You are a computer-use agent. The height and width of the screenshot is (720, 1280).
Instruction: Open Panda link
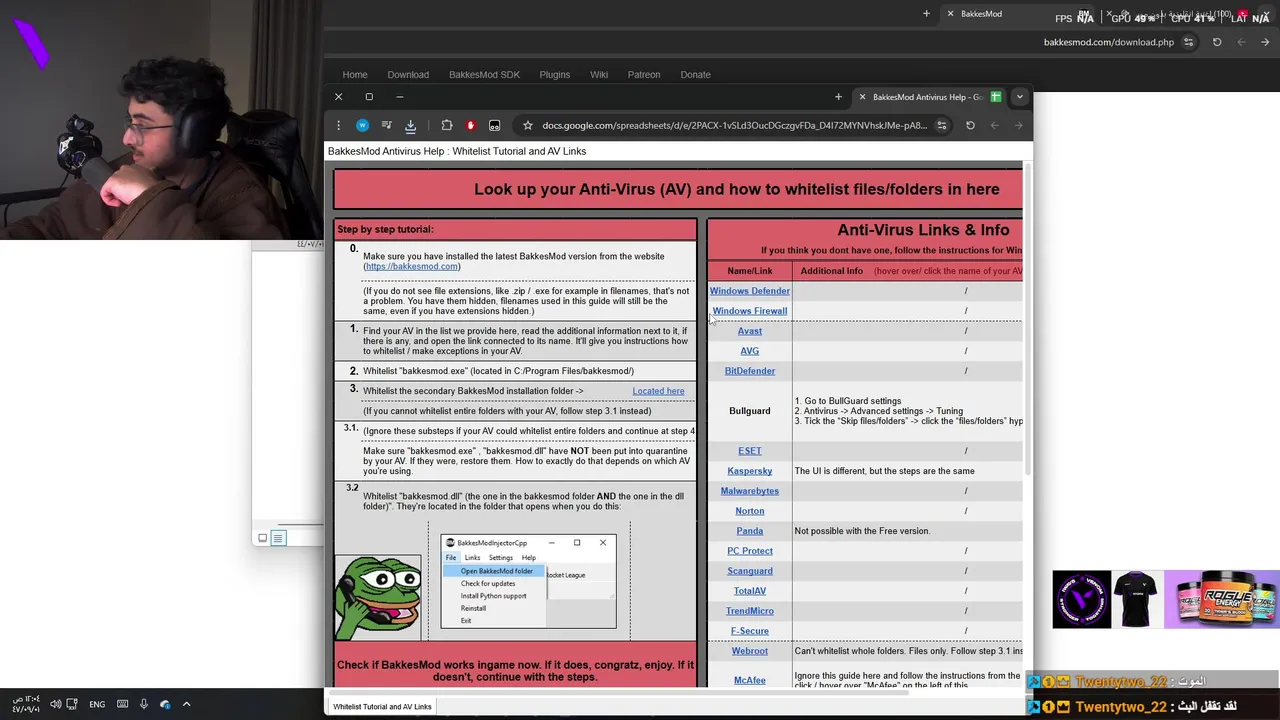tap(749, 531)
